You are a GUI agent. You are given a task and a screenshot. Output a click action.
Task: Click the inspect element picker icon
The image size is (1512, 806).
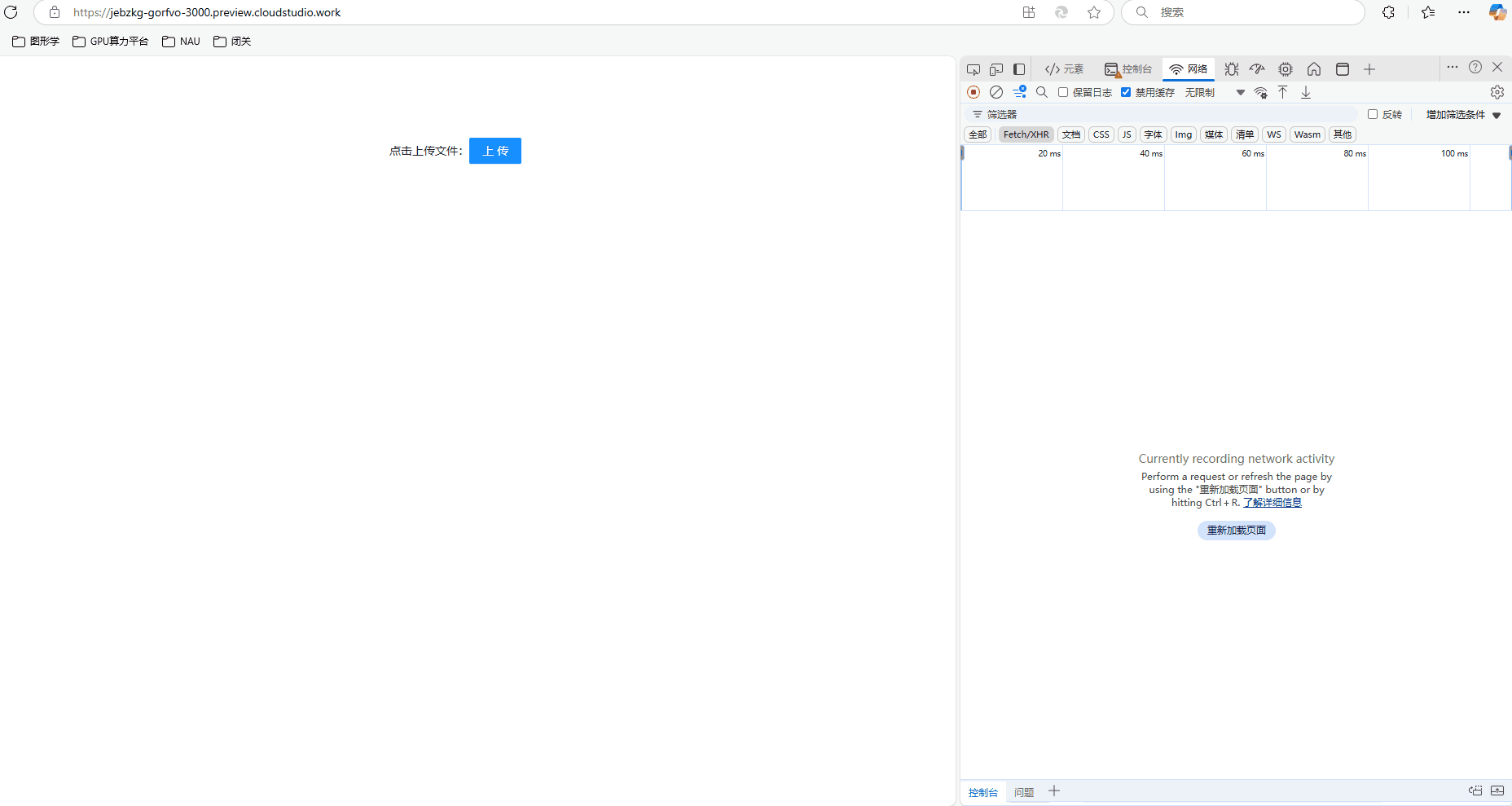click(974, 69)
